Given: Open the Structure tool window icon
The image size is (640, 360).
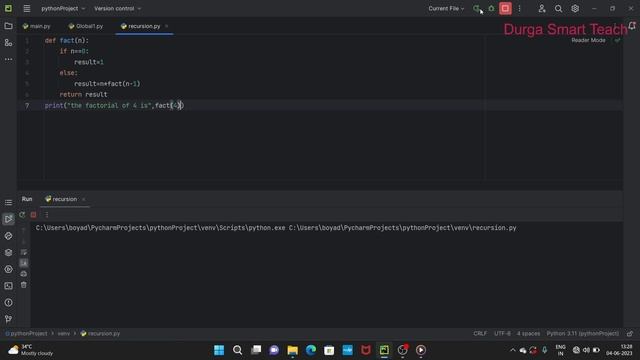Looking at the screenshot, I should (x=8, y=43).
